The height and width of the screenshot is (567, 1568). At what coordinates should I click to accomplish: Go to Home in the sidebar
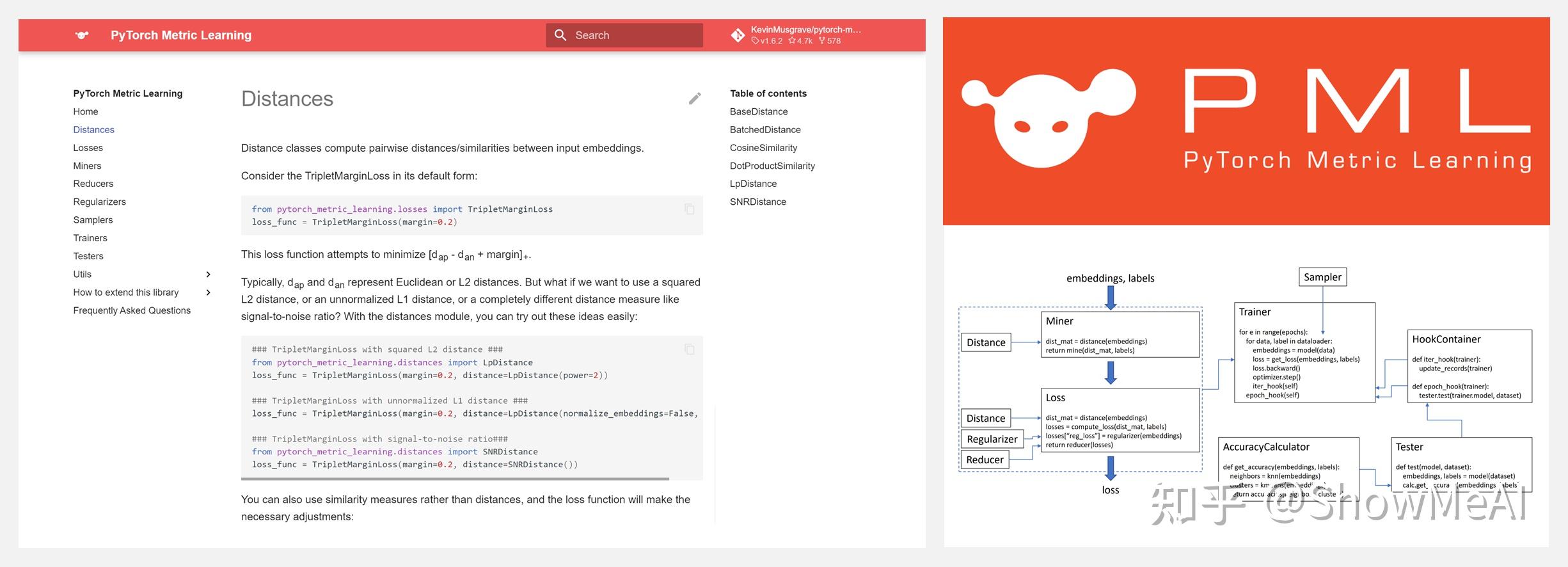86,111
